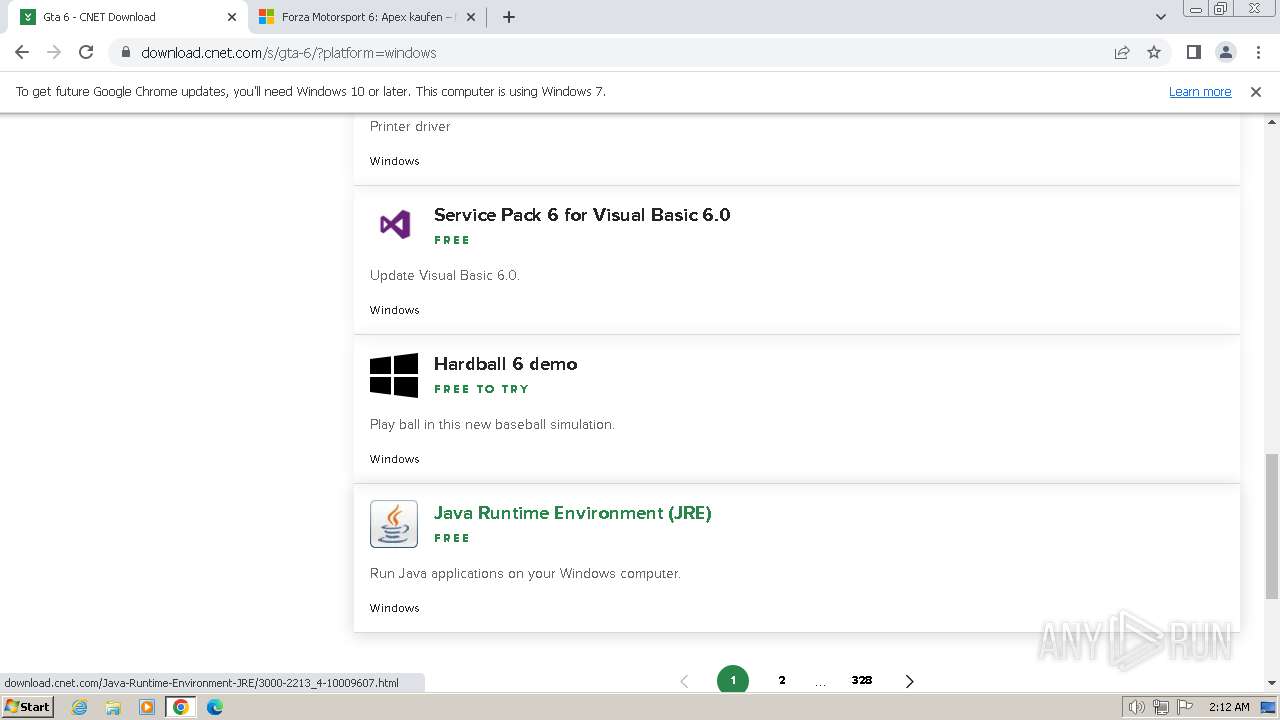The height and width of the screenshot is (720, 1280).
Task: Click 'Play ball in this new baseball simulation.' text
Action: pyautogui.click(x=492, y=424)
